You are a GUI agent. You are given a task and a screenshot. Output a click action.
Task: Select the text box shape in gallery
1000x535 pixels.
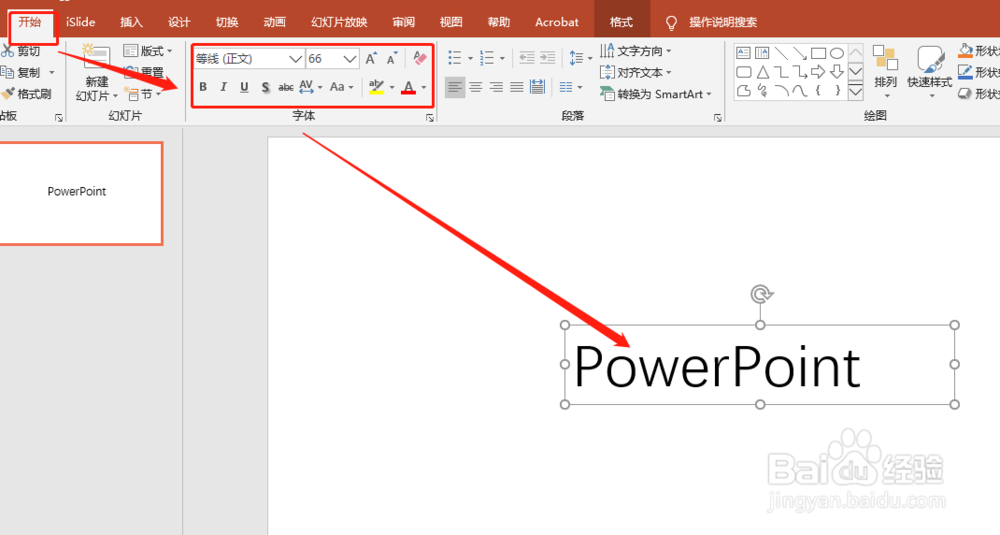743,53
